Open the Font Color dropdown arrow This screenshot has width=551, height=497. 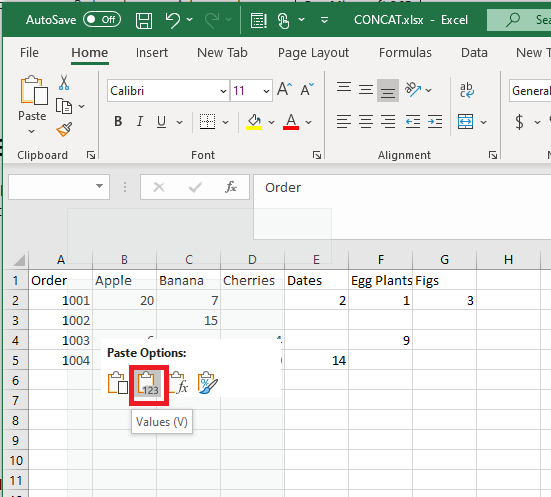pyautogui.click(x=309, y=122)
